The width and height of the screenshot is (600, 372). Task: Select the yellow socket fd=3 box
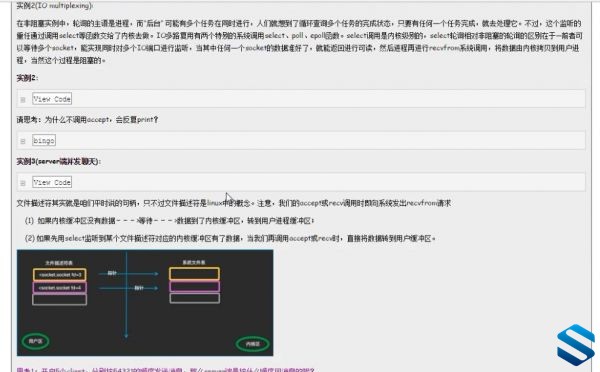tap(60, 275)
